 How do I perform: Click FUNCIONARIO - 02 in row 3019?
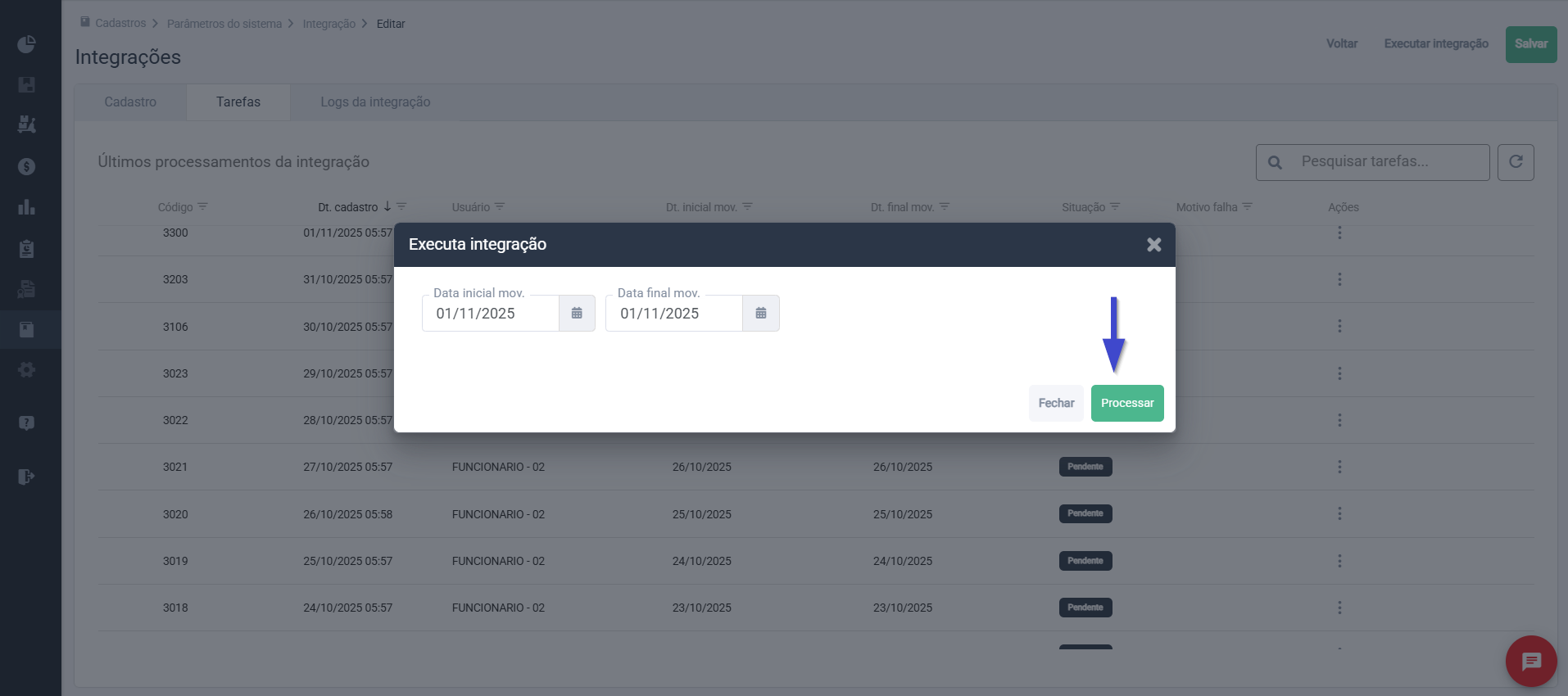pyautogui.click(x=498, y=561)
